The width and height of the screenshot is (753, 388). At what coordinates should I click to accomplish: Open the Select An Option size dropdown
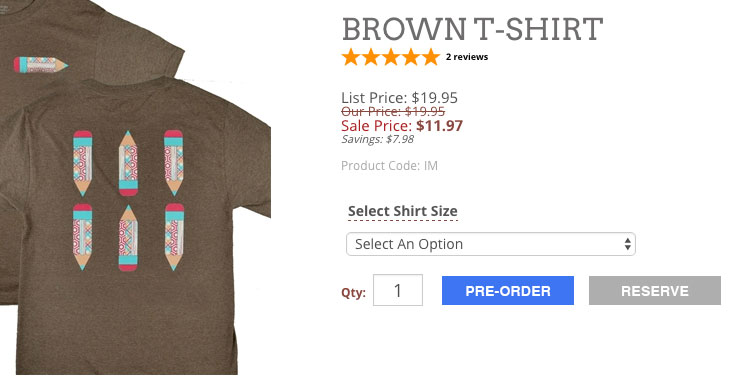coord(491,244)
